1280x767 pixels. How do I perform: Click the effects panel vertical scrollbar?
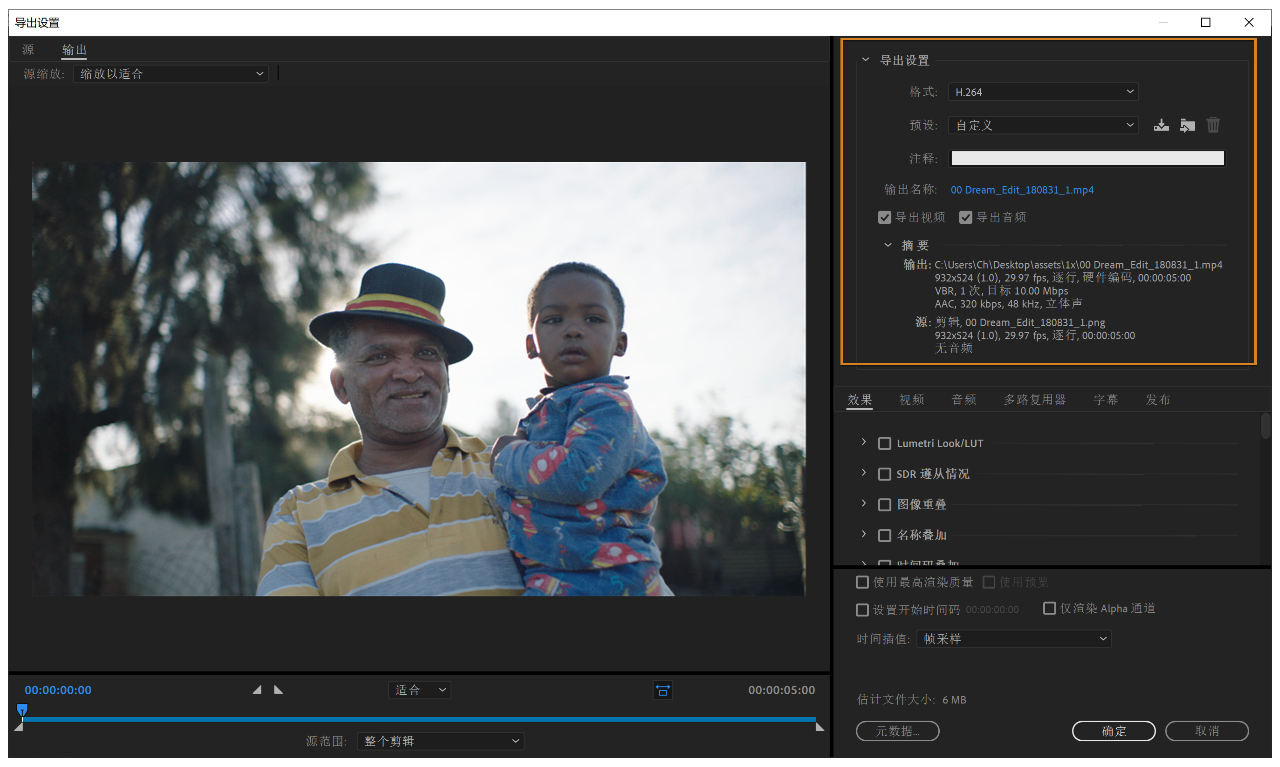[x=1266, y=426]
